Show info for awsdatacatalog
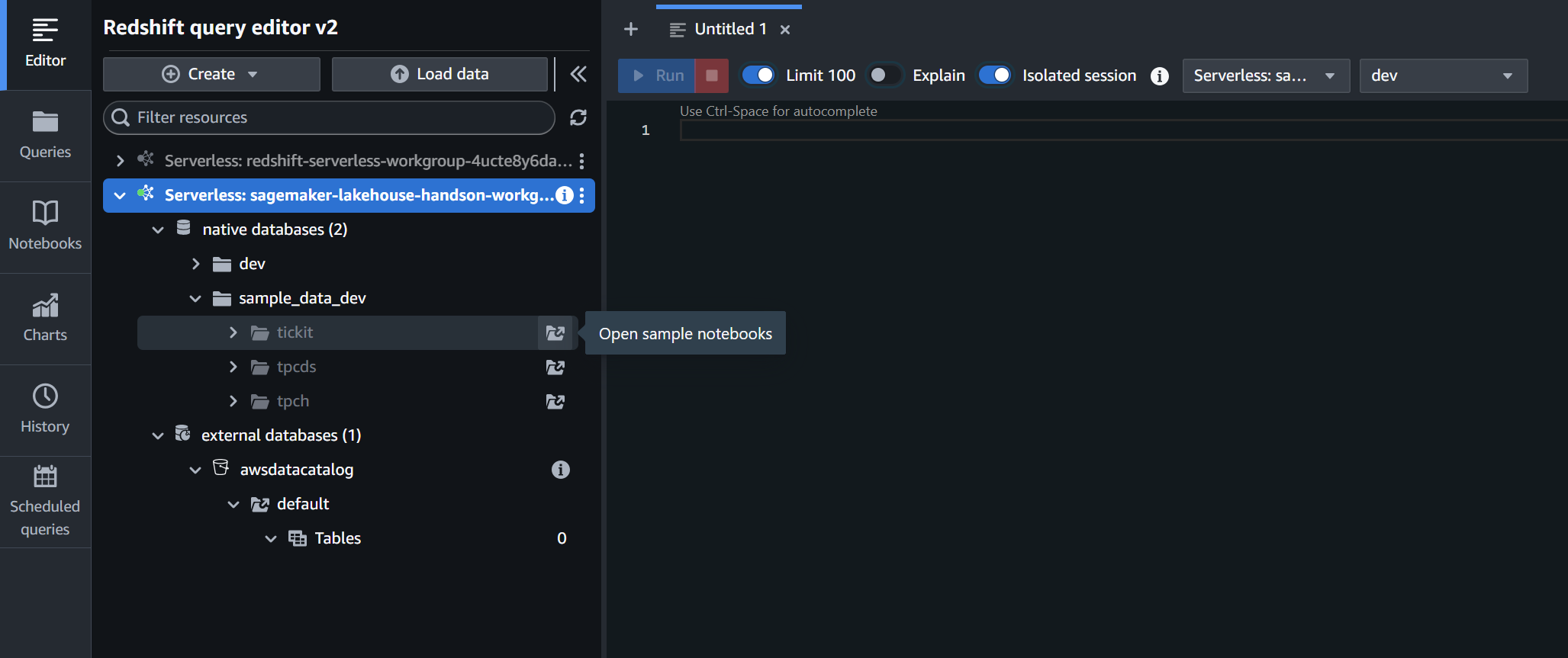 [x=561, y=470]
